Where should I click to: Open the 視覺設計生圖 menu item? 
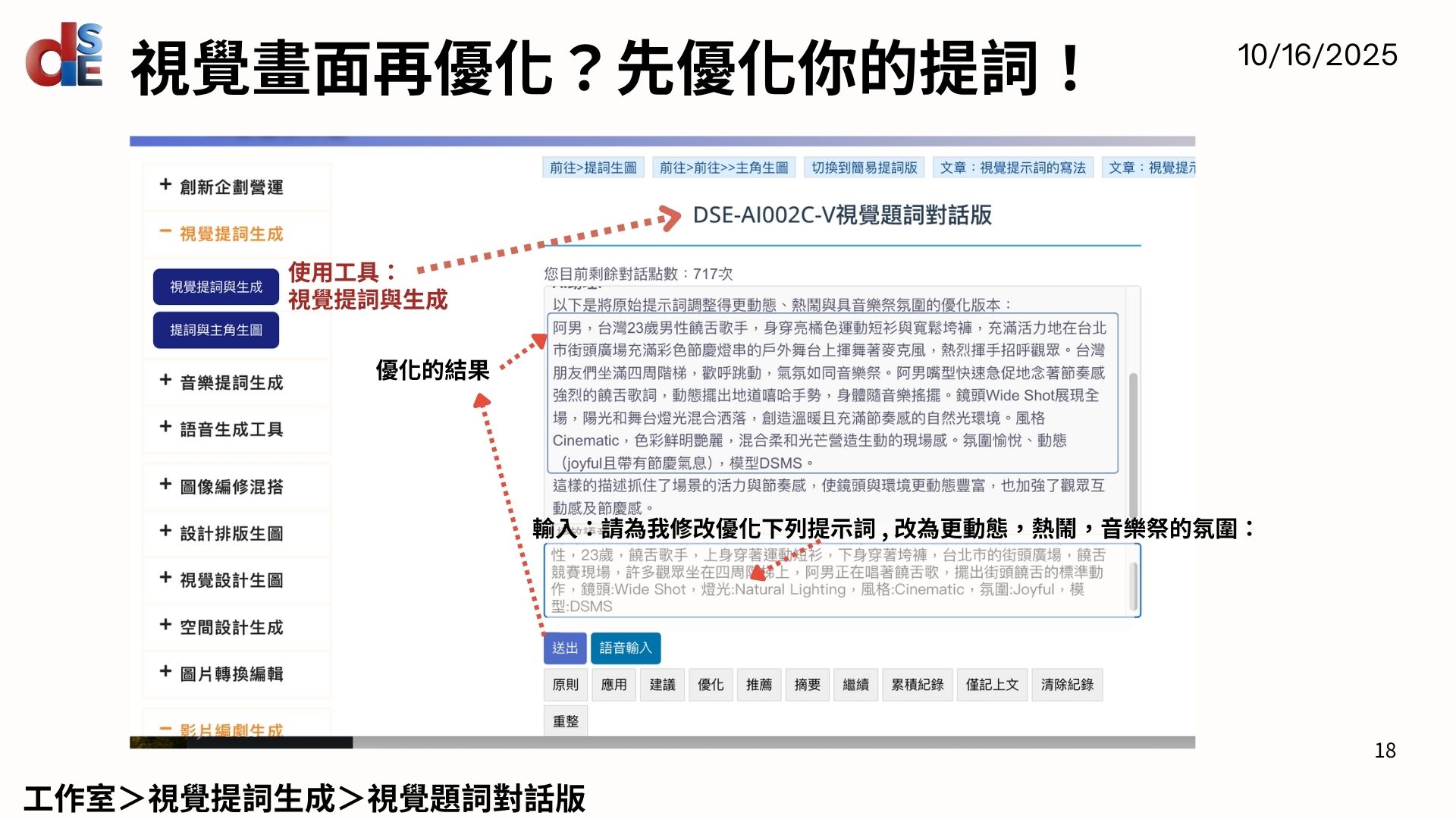pyautogui.click(x=231, y=581)
